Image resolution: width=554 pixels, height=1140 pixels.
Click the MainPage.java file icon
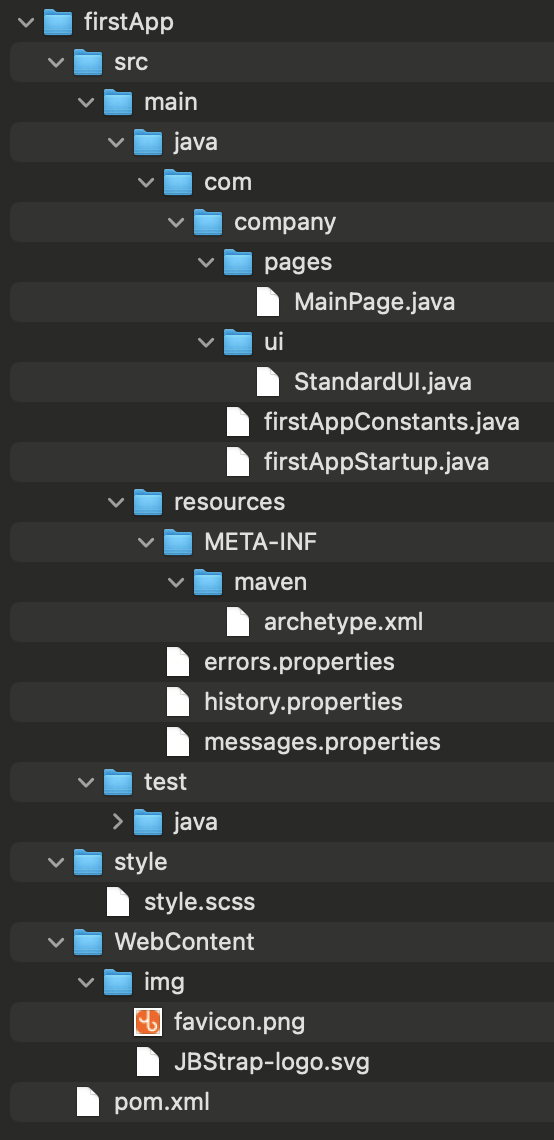tap(268, 302)
